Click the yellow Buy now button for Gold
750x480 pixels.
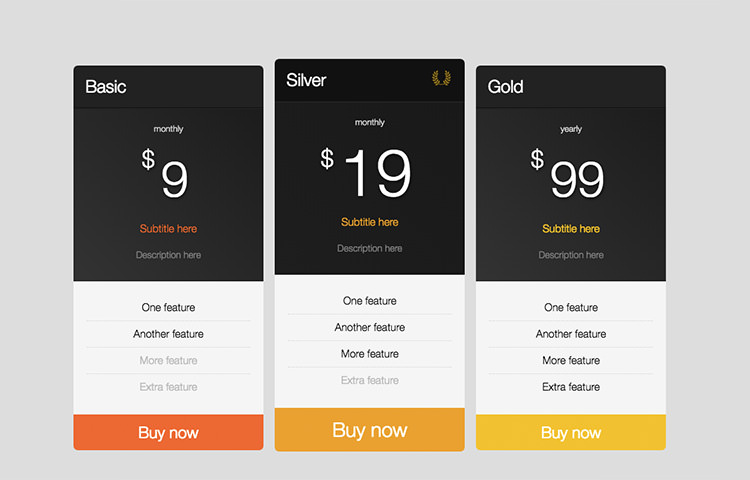(571, 432)
